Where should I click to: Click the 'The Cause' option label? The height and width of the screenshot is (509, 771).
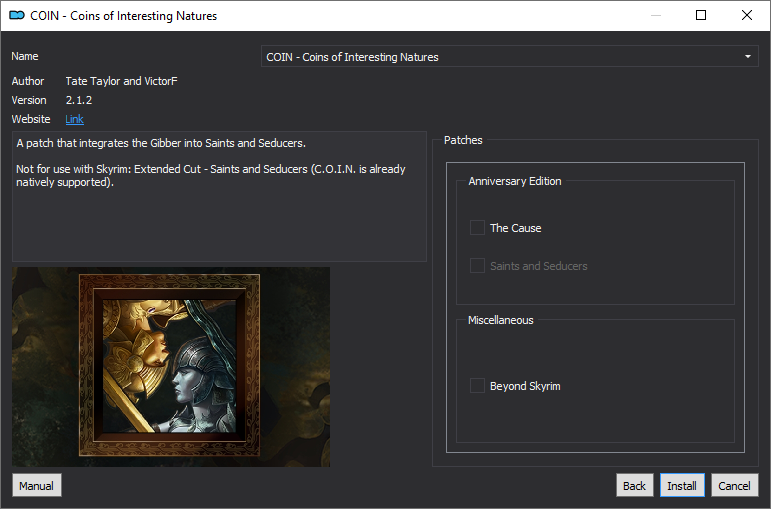pyautogui.click(x=515, y=228)
